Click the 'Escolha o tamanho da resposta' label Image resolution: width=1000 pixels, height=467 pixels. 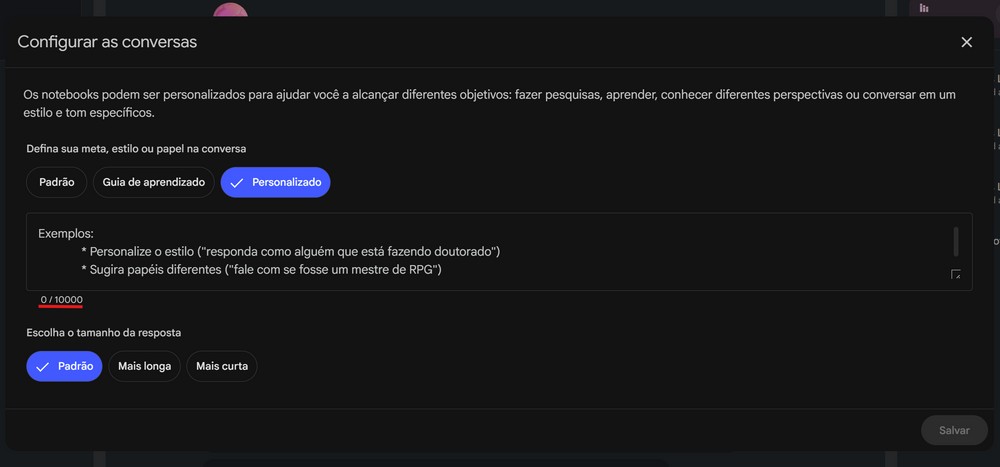tap(104, 332)
